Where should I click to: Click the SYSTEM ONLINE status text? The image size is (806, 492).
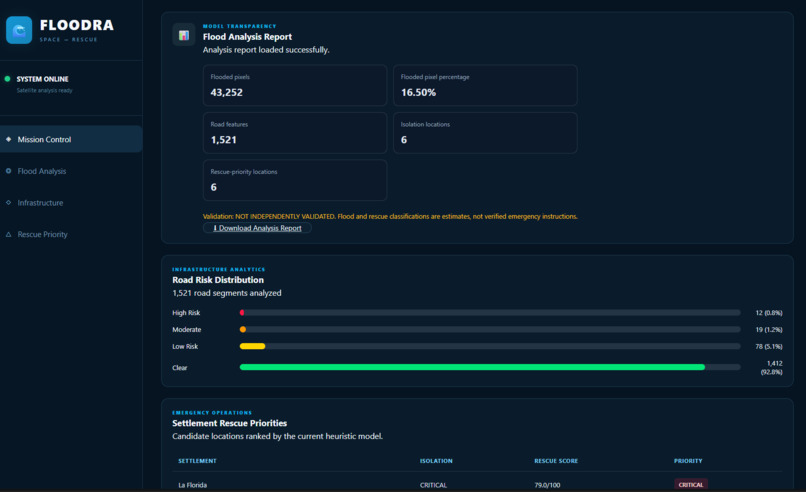[x=42, y=79]
